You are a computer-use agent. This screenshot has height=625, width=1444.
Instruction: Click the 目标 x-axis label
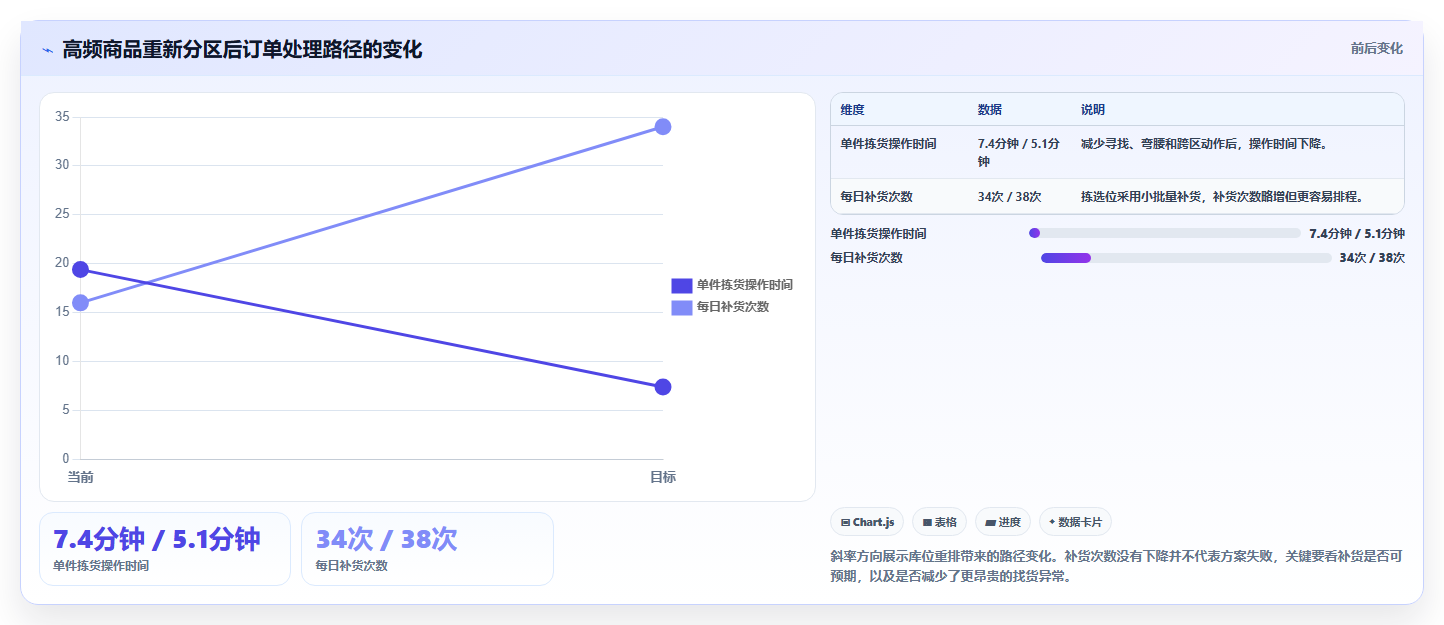tap(662, 477)
